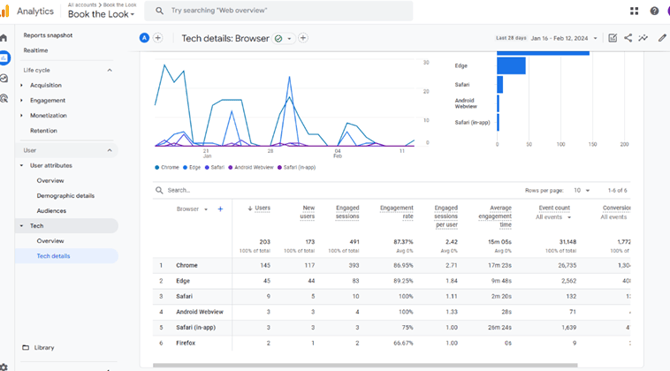Screen dimensions: 670x371
Task: Toggle the Safari series in chart legend
Action: coord(215,168)
